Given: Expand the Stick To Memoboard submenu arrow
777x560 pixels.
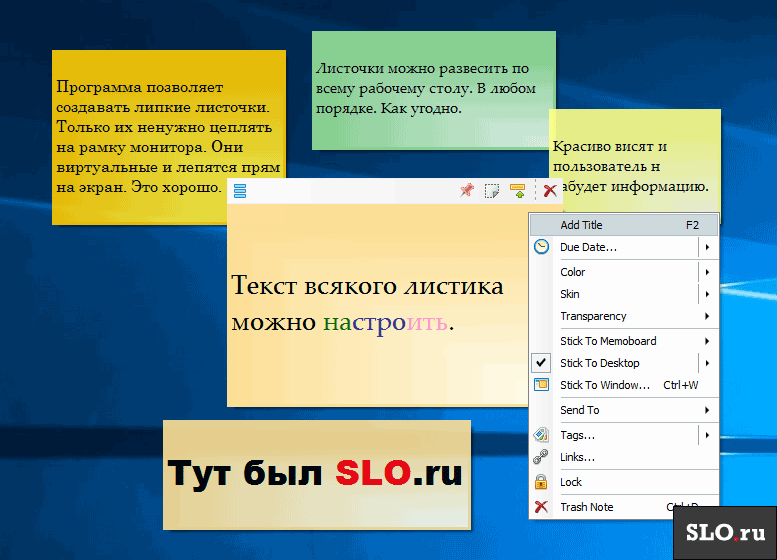Looking at the screenshot, I should point(708,341).
